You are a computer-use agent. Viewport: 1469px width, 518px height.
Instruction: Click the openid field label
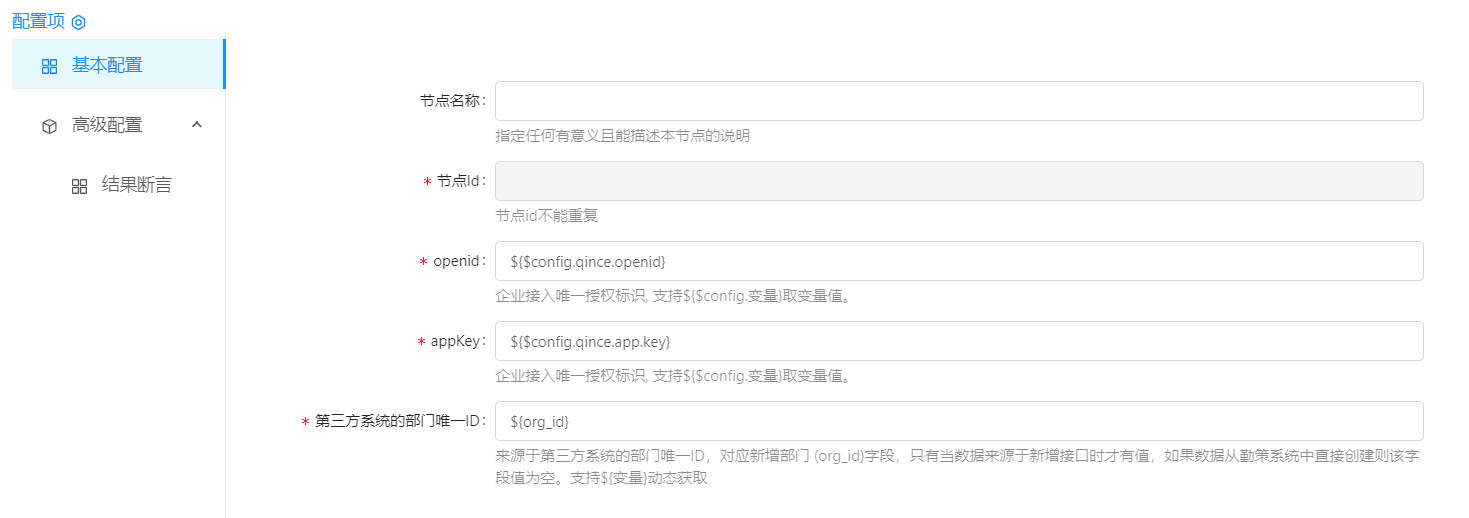point(458,261)
